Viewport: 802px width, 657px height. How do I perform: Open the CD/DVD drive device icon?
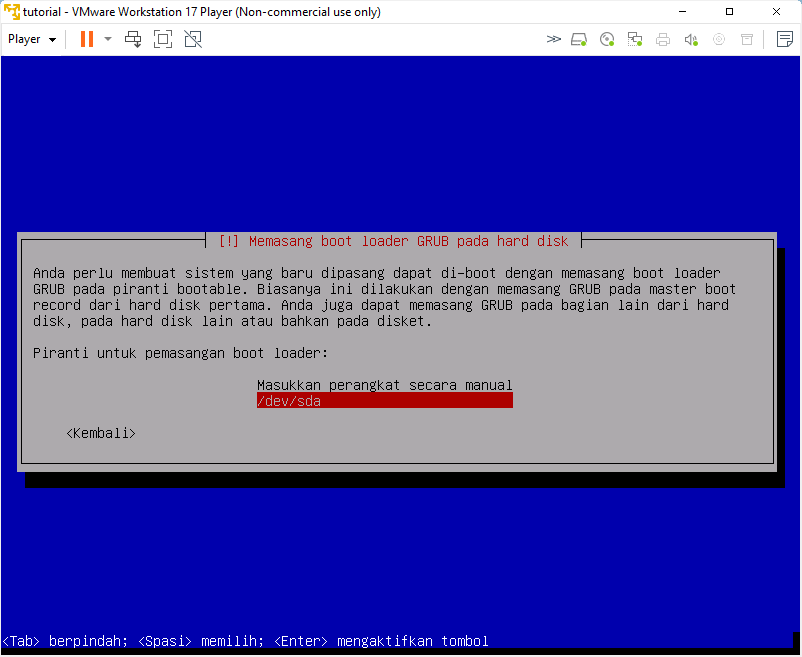click(607, 39)
